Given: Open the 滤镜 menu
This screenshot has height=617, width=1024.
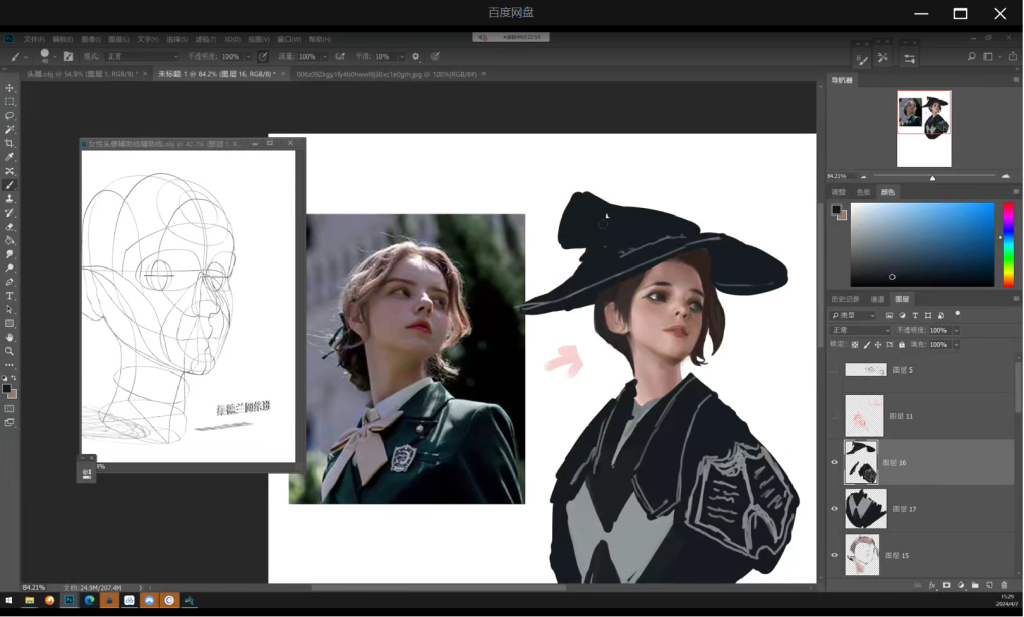Looking at the screenshot, I should point(205,39).
